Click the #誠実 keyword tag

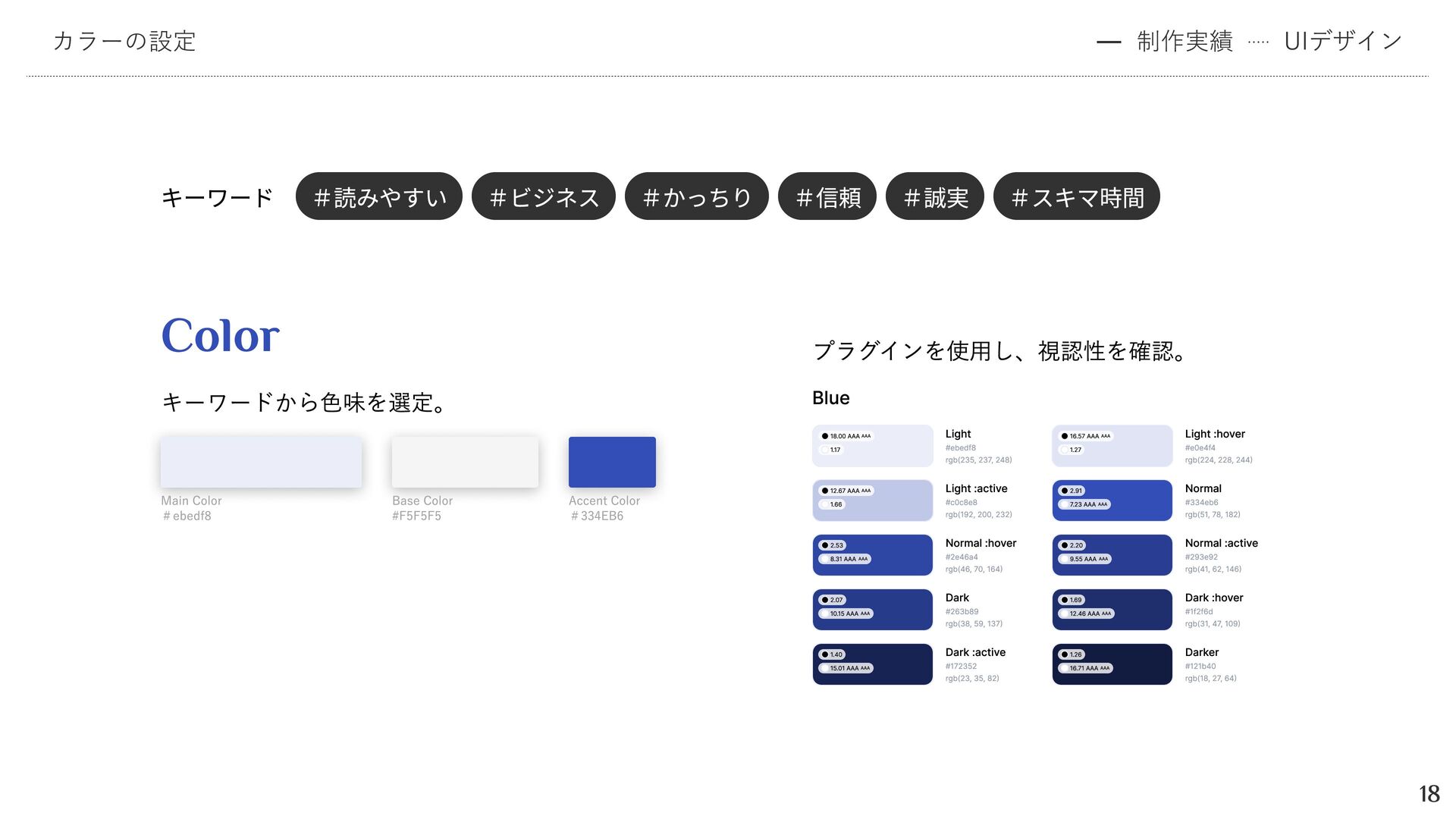(934, 196)
